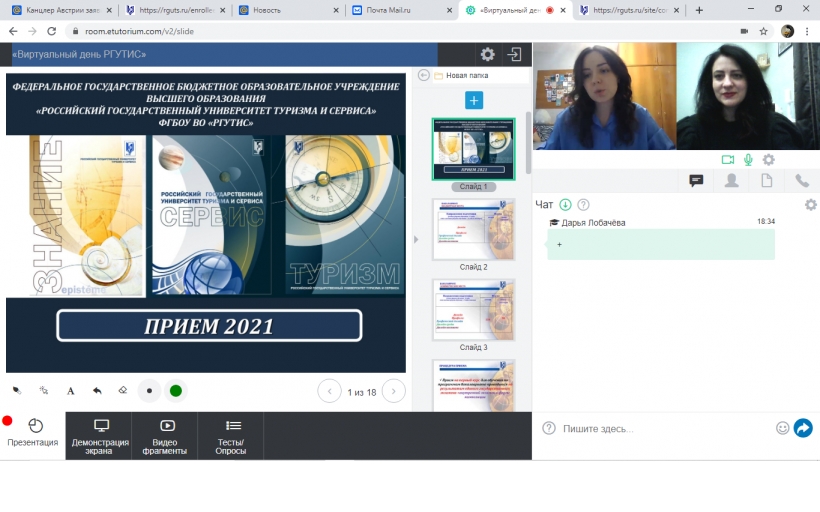
Task: Select Слайд 1 thumbnail
Action: [x=474, y=149]
